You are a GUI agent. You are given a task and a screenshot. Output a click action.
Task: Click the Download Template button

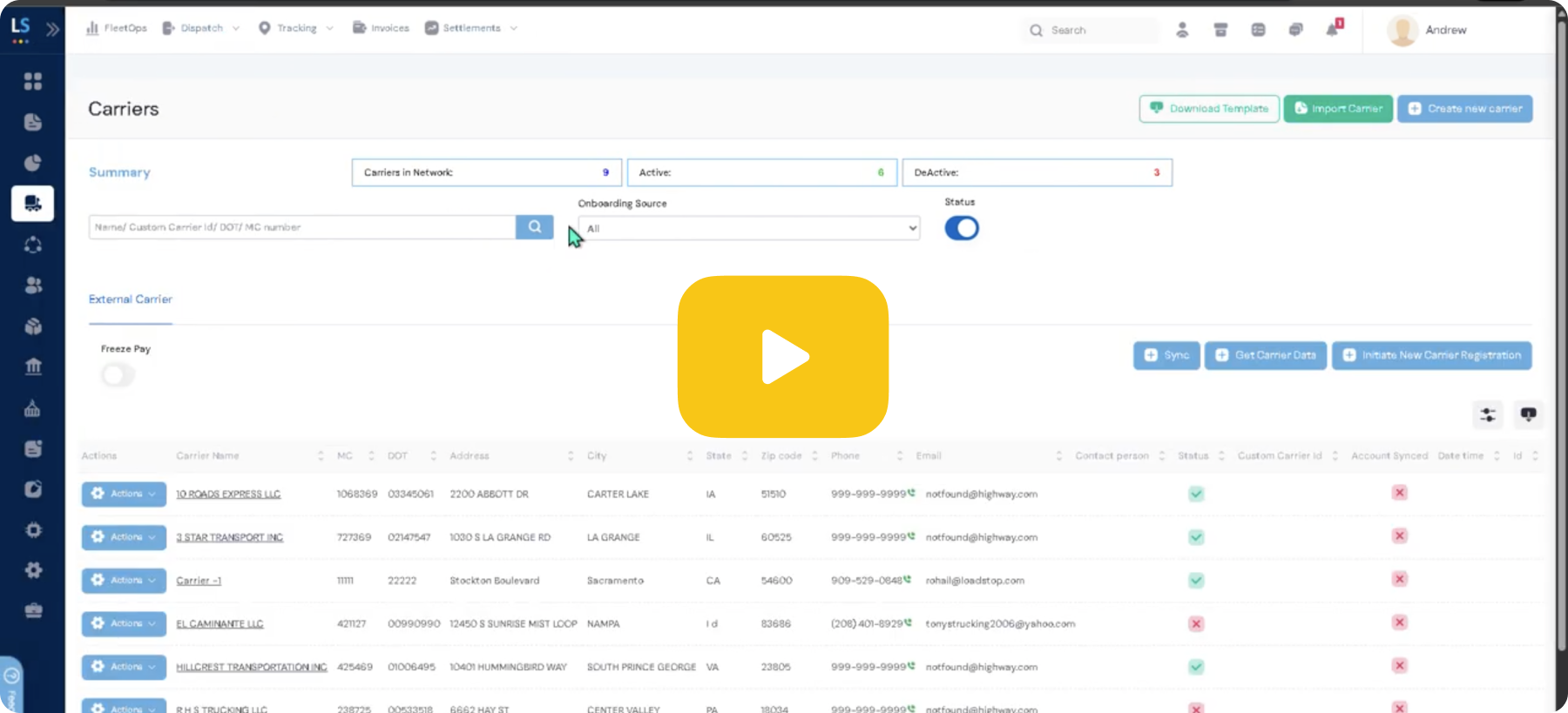tap(1209, 109)
